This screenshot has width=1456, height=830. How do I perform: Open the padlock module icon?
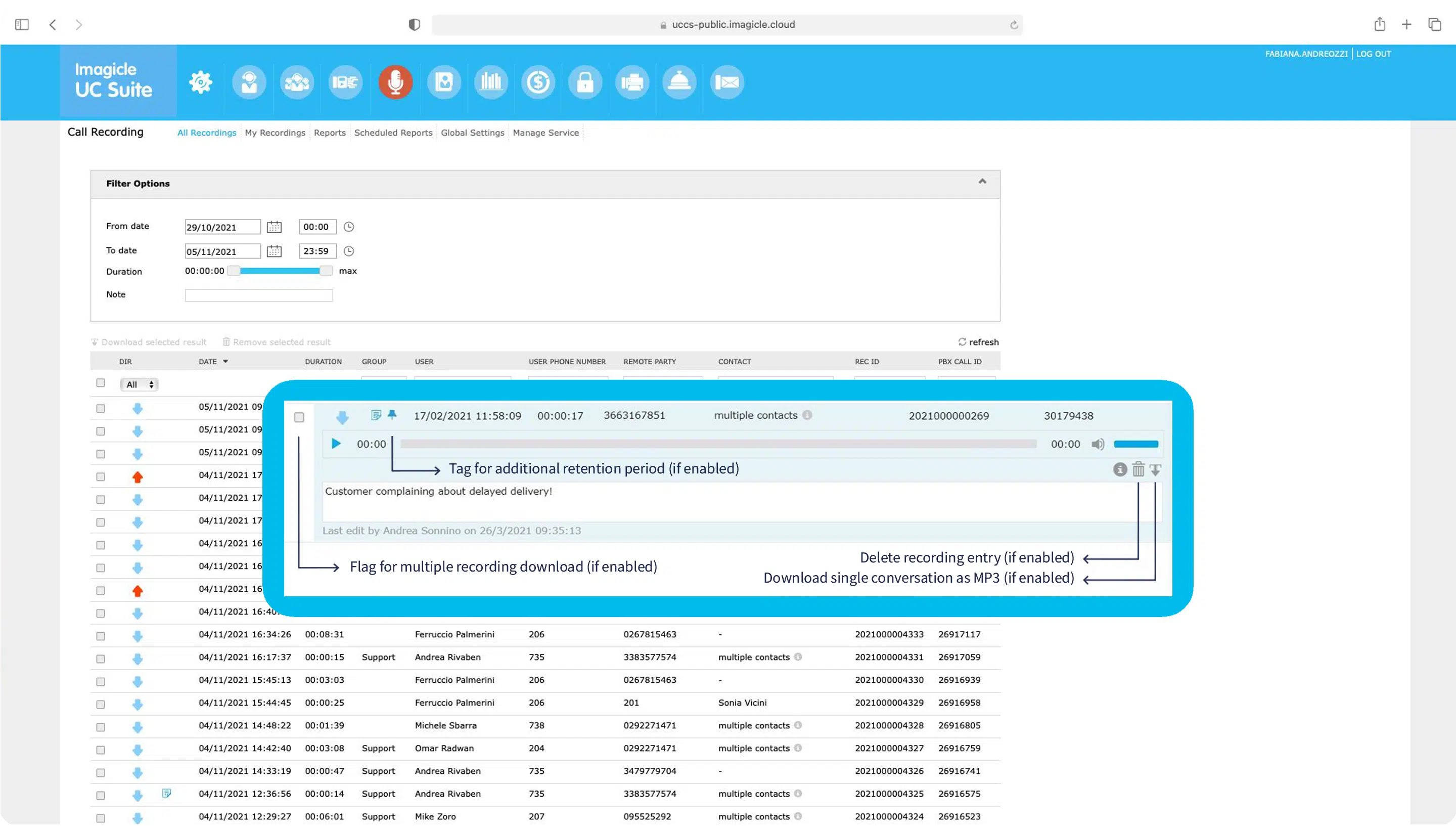tap(585, 82)
